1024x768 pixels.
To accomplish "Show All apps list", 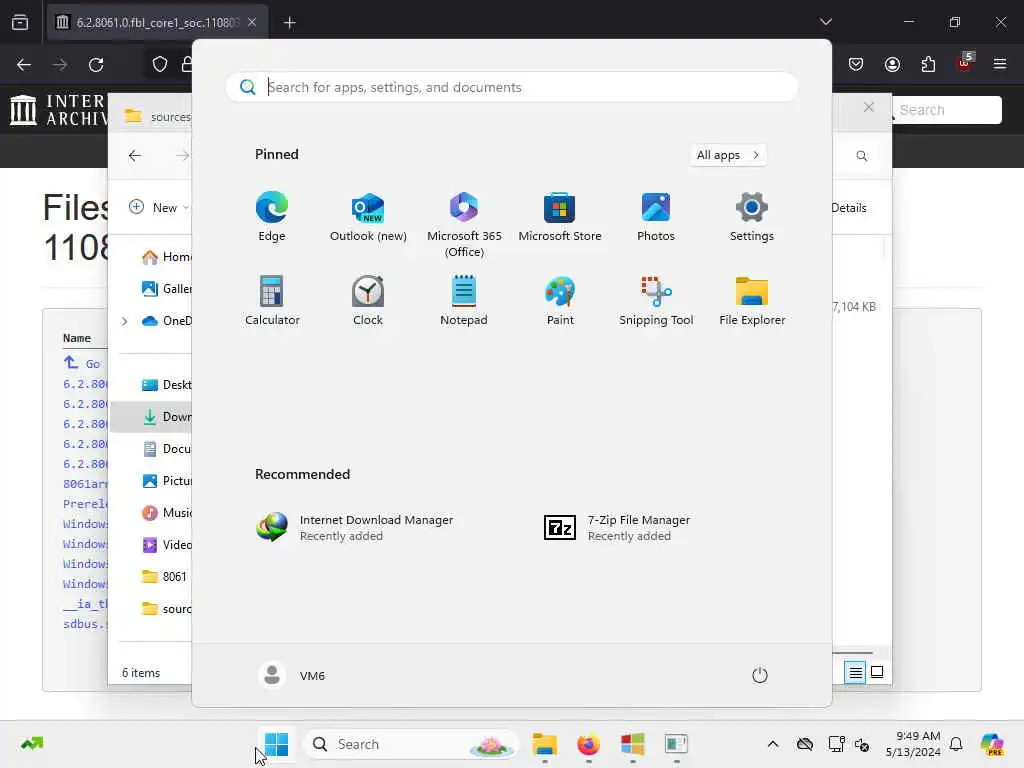I will (728, 155).
